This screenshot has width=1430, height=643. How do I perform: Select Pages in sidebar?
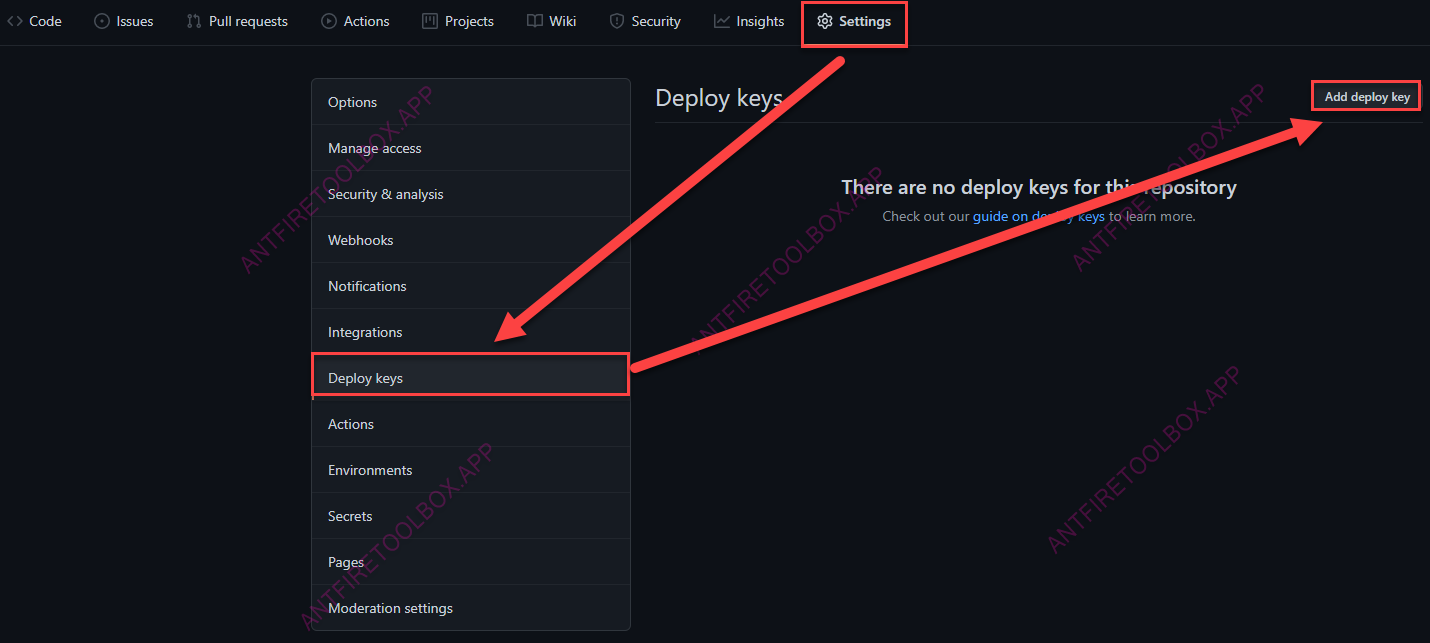471,562
